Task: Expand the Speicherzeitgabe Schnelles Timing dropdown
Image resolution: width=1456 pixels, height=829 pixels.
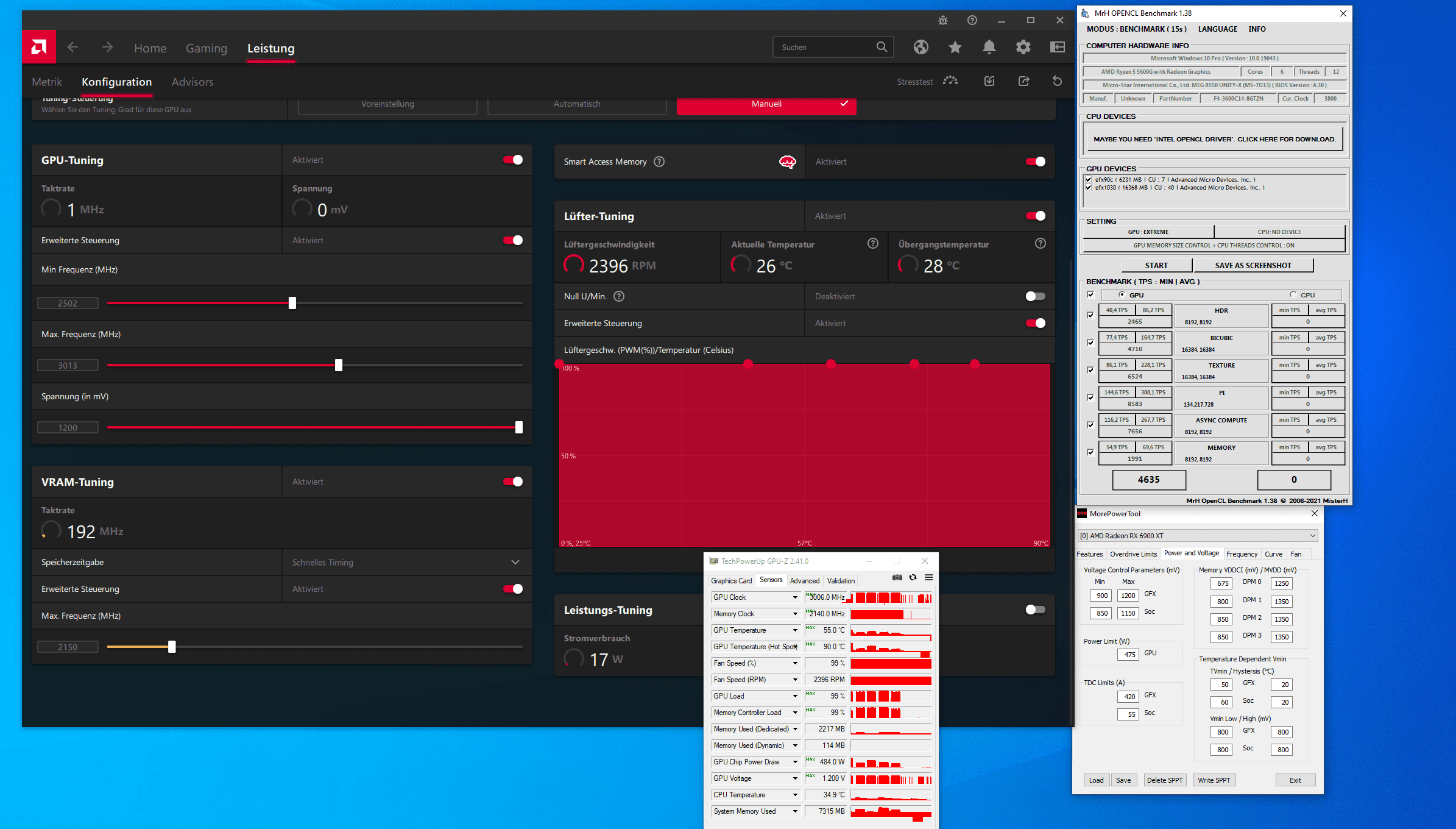Action: [x=515, y=562]
